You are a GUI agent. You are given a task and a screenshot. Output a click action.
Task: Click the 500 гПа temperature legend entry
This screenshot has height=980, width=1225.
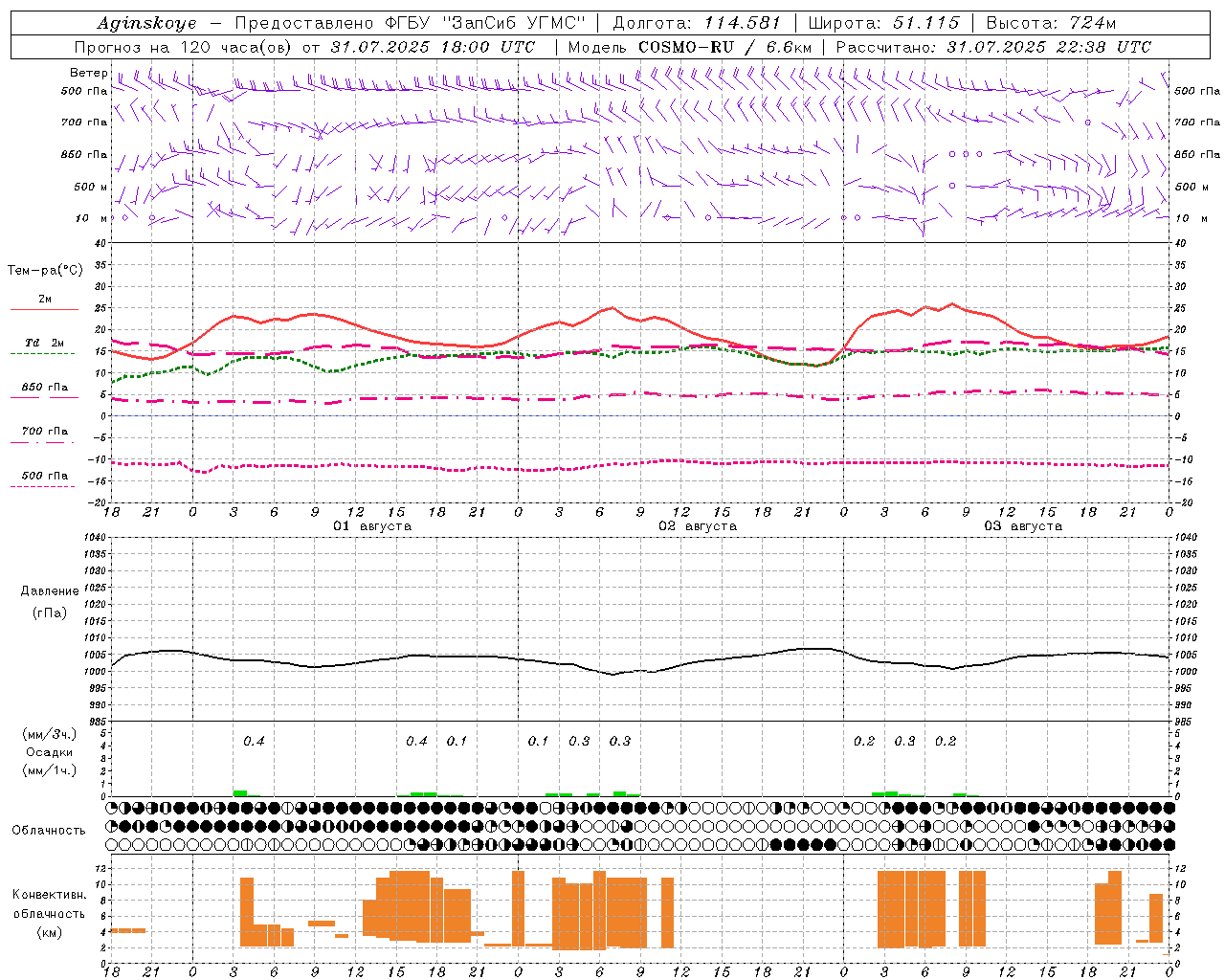click(x=44, y=476)
